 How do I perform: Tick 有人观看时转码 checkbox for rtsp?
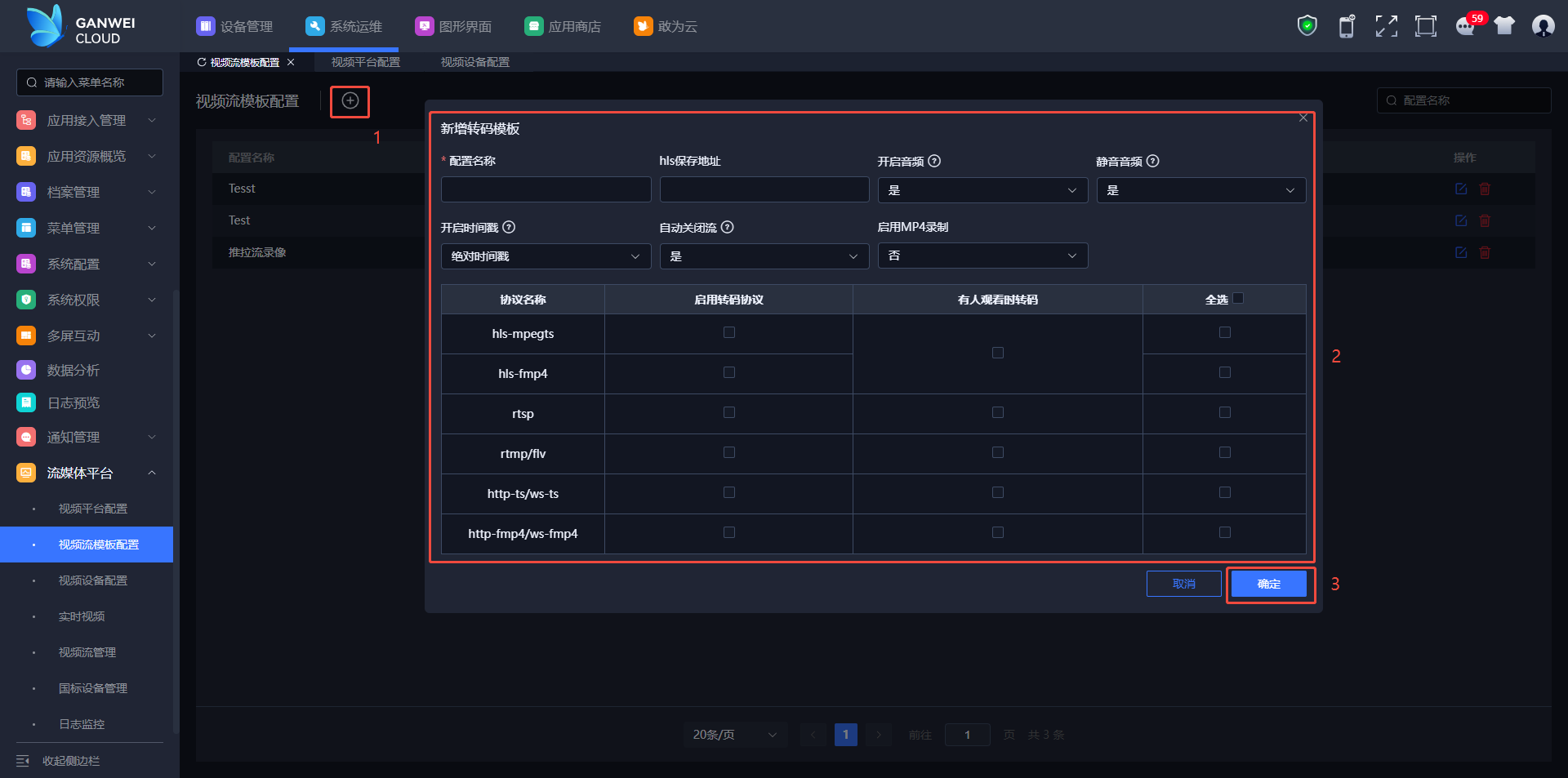(997, 413)
